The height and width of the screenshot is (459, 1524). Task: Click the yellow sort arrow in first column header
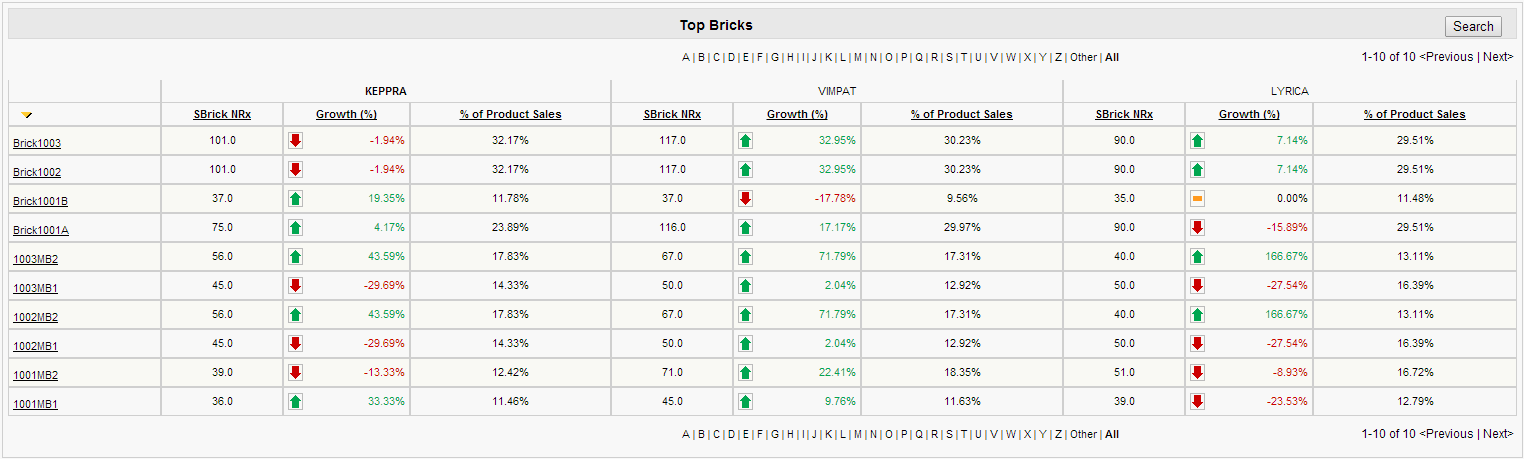click(27, 115)
